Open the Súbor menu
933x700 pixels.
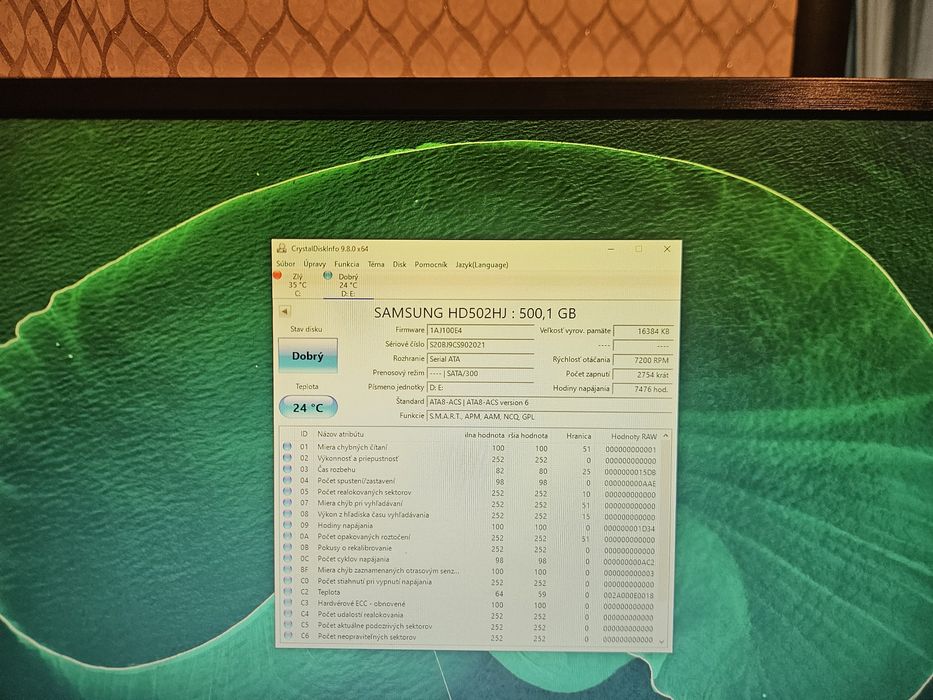[286, 264]
